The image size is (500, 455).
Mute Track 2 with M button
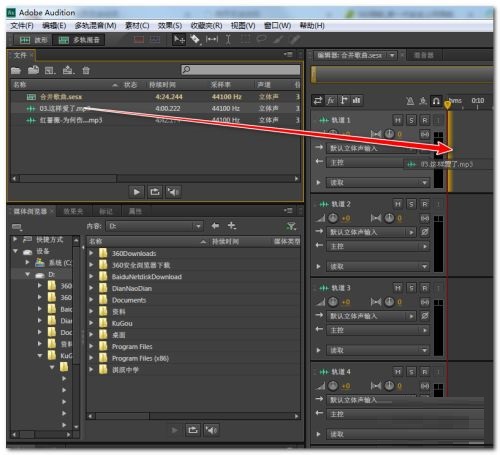coord(398,204)
